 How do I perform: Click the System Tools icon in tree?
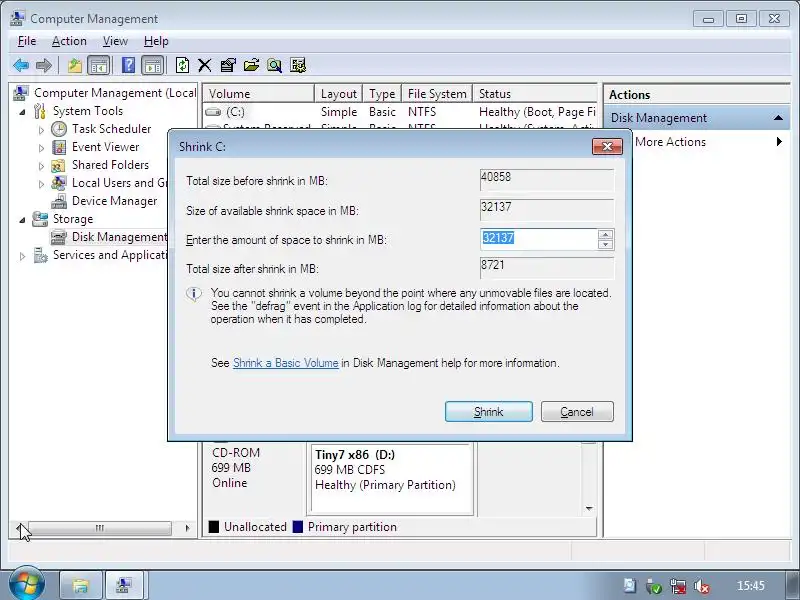pos(40,111)
